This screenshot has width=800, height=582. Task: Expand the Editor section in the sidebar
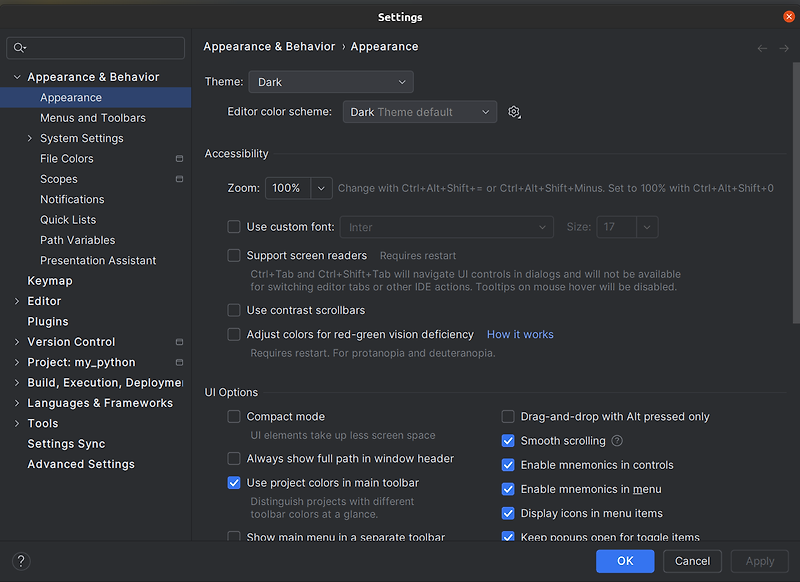click(x=17, y=300)
